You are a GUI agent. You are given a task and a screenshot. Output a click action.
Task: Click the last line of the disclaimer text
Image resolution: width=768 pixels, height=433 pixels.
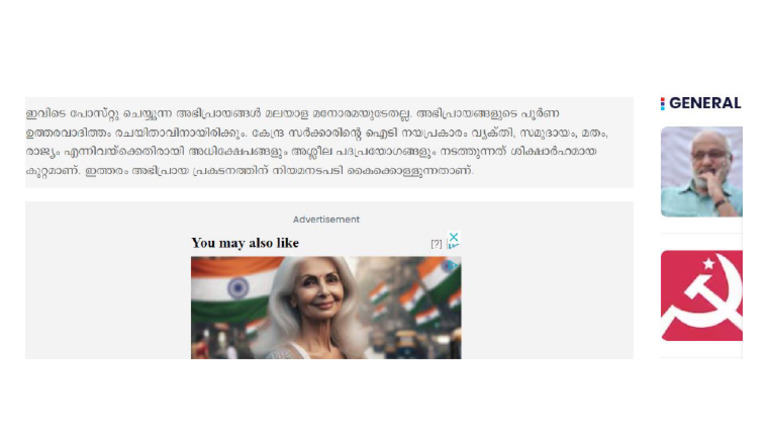click(x=250, y=171)
